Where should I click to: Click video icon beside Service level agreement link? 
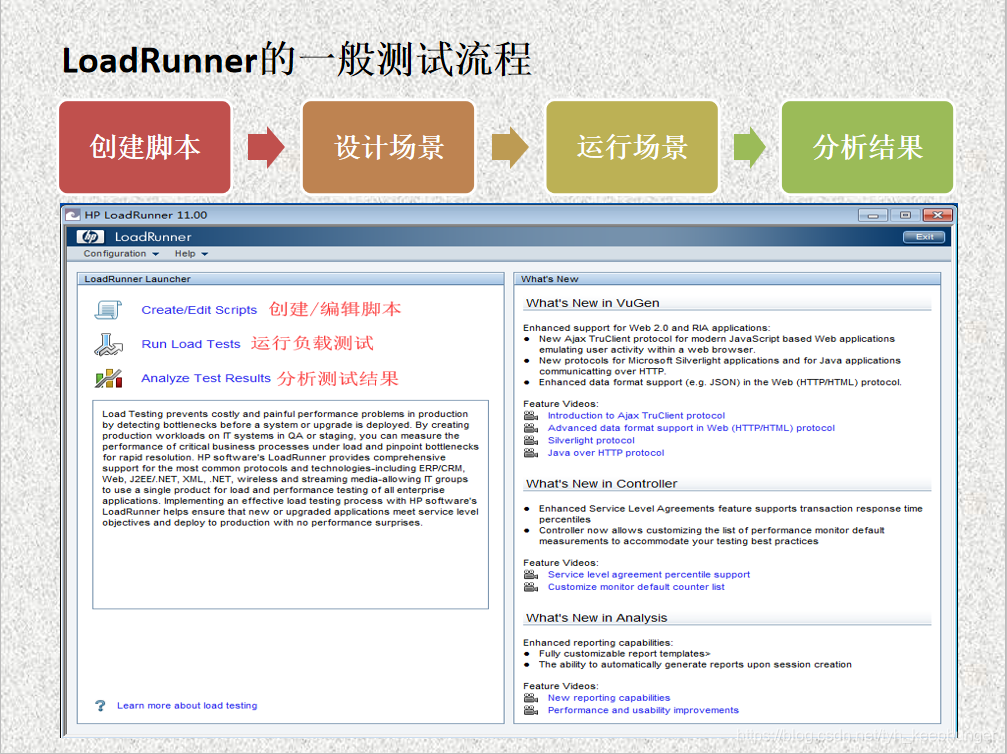(531, 574)
